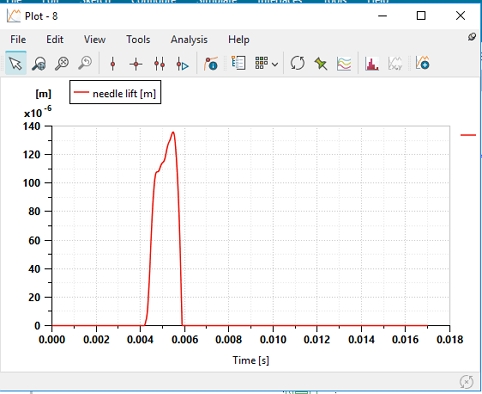The height and width of the screenshot is (394, 482).
Task: Click the 0.018 x-axis tick label
Action: [x=450, y=339]
